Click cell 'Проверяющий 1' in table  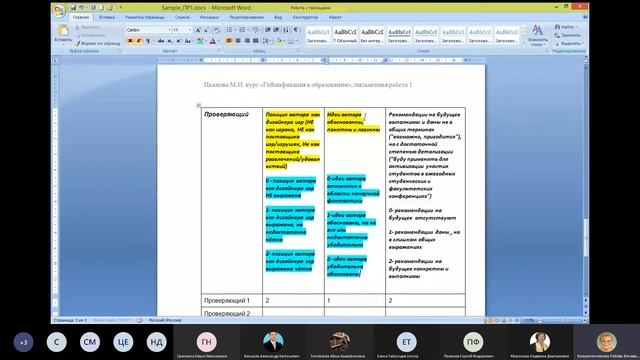pyautogui.click(x=231, y=300)
